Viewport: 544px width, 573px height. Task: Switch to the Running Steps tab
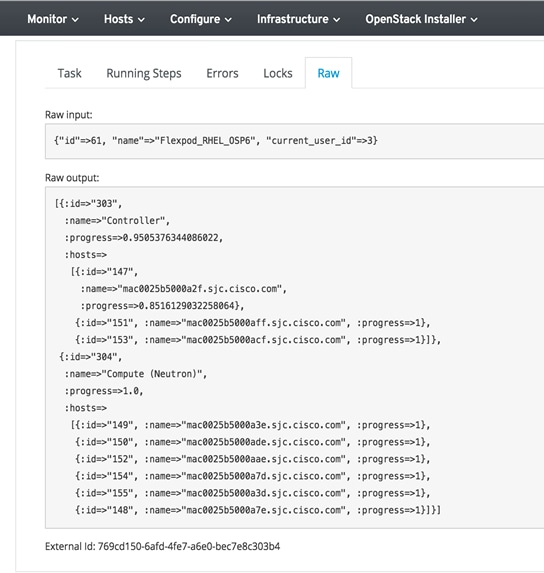click(144, 73)
